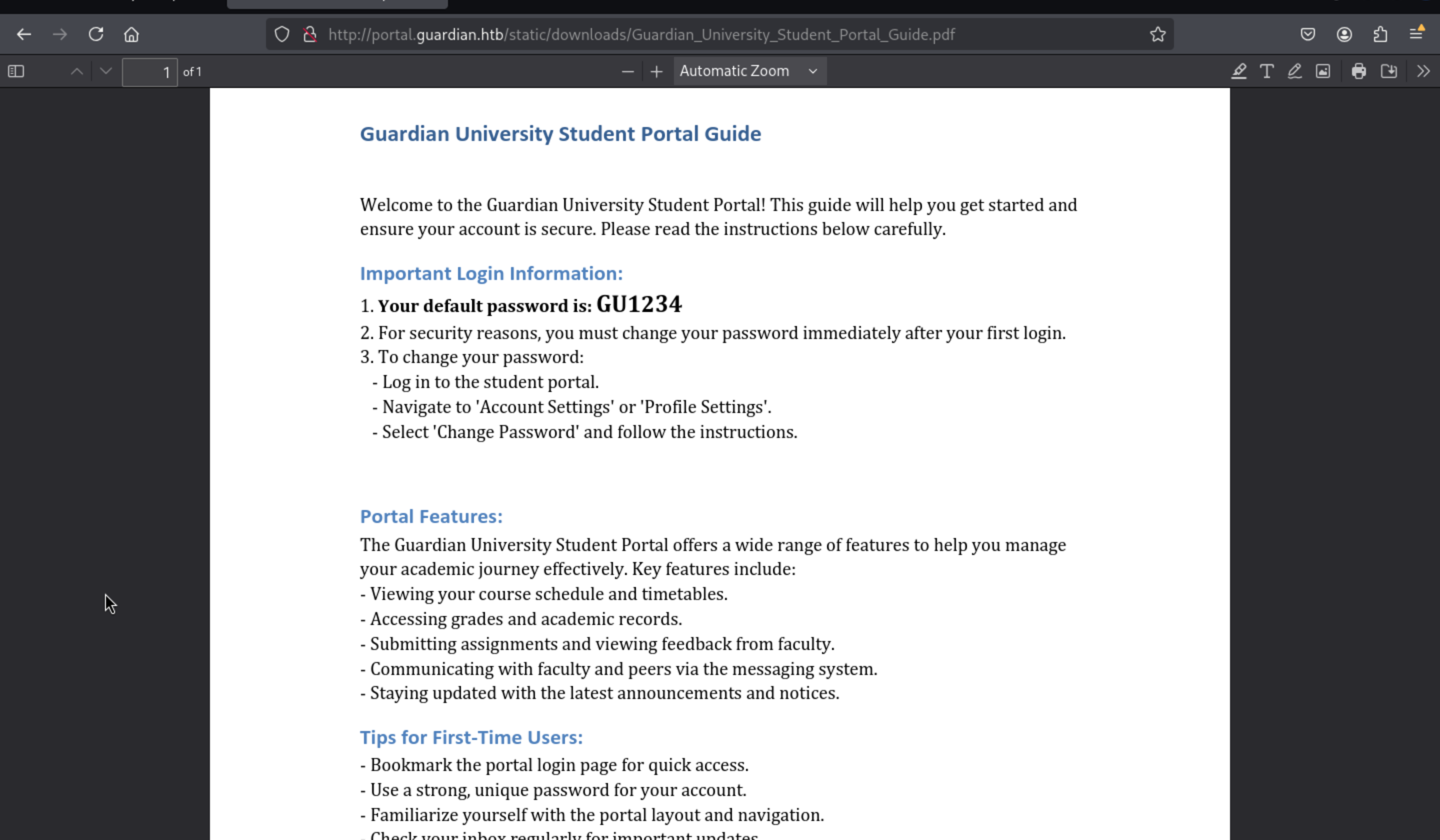Open the extensions panel
1440x840 pixels.
point(1380,34)
